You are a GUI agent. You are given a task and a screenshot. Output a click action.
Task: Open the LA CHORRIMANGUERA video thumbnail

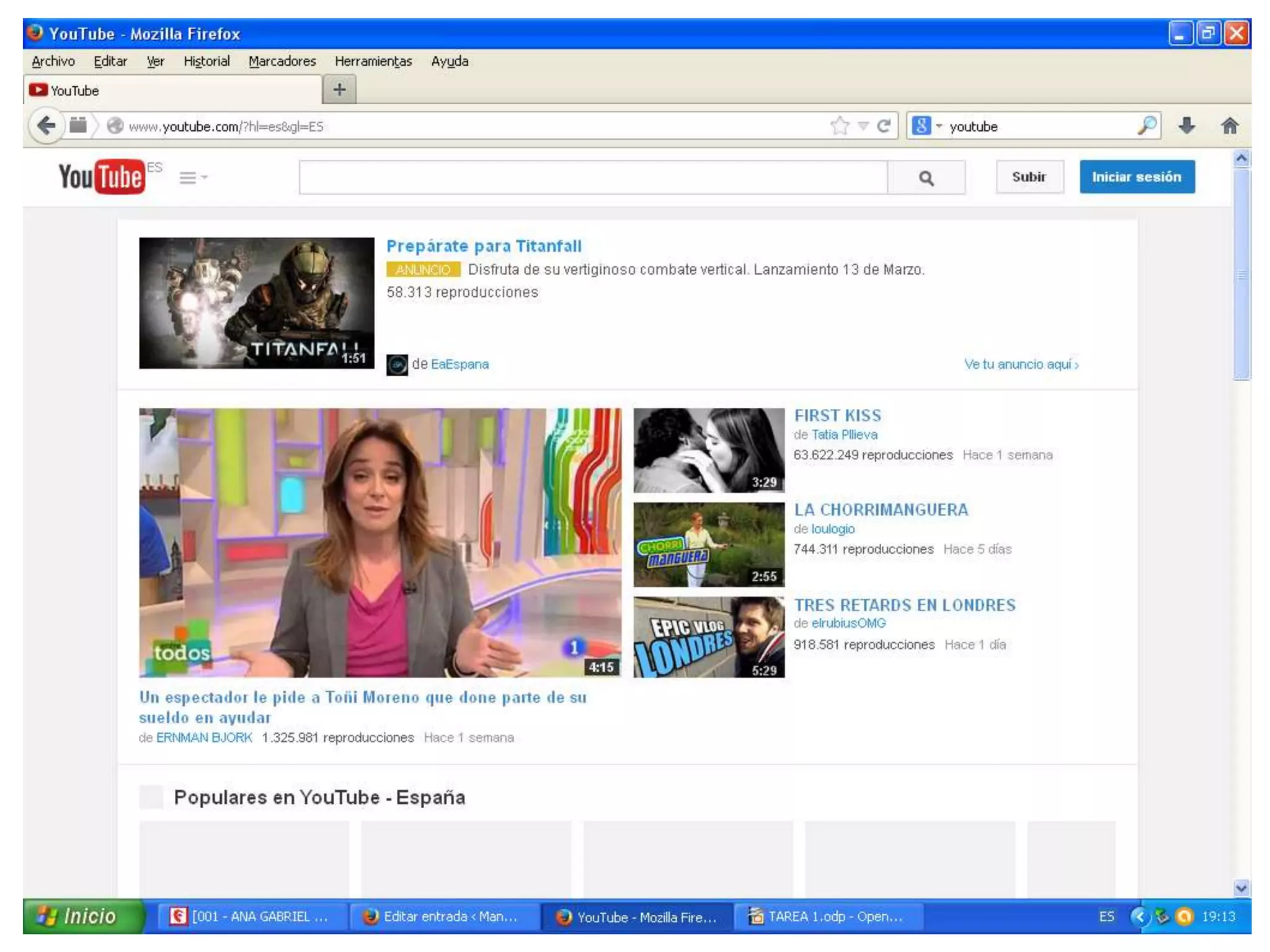(709, 545)
